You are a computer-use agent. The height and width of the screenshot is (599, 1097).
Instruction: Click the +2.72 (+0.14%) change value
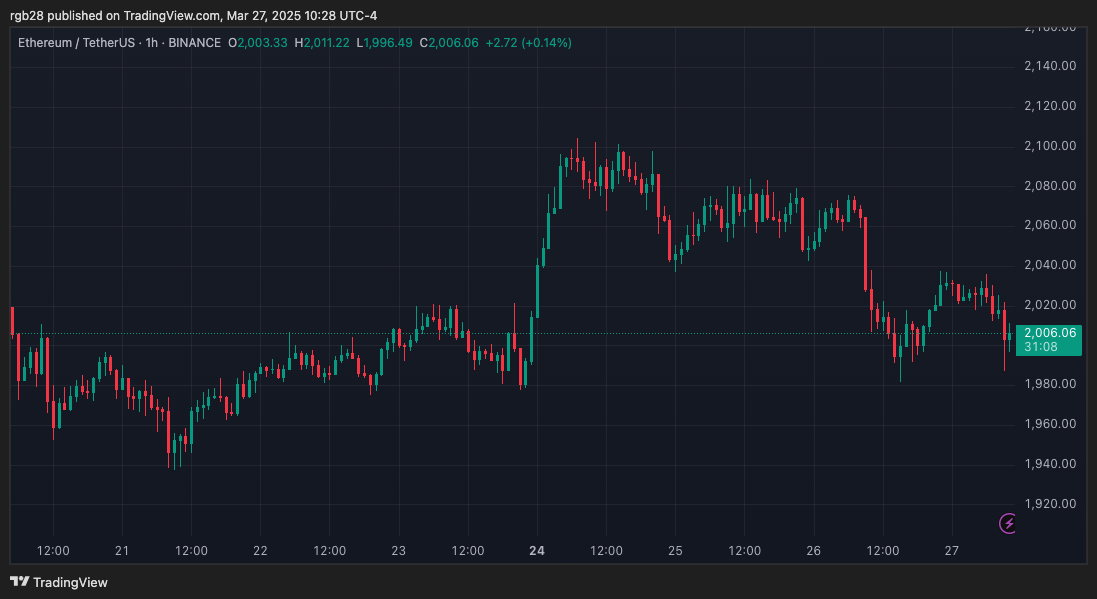click(528, 43)
